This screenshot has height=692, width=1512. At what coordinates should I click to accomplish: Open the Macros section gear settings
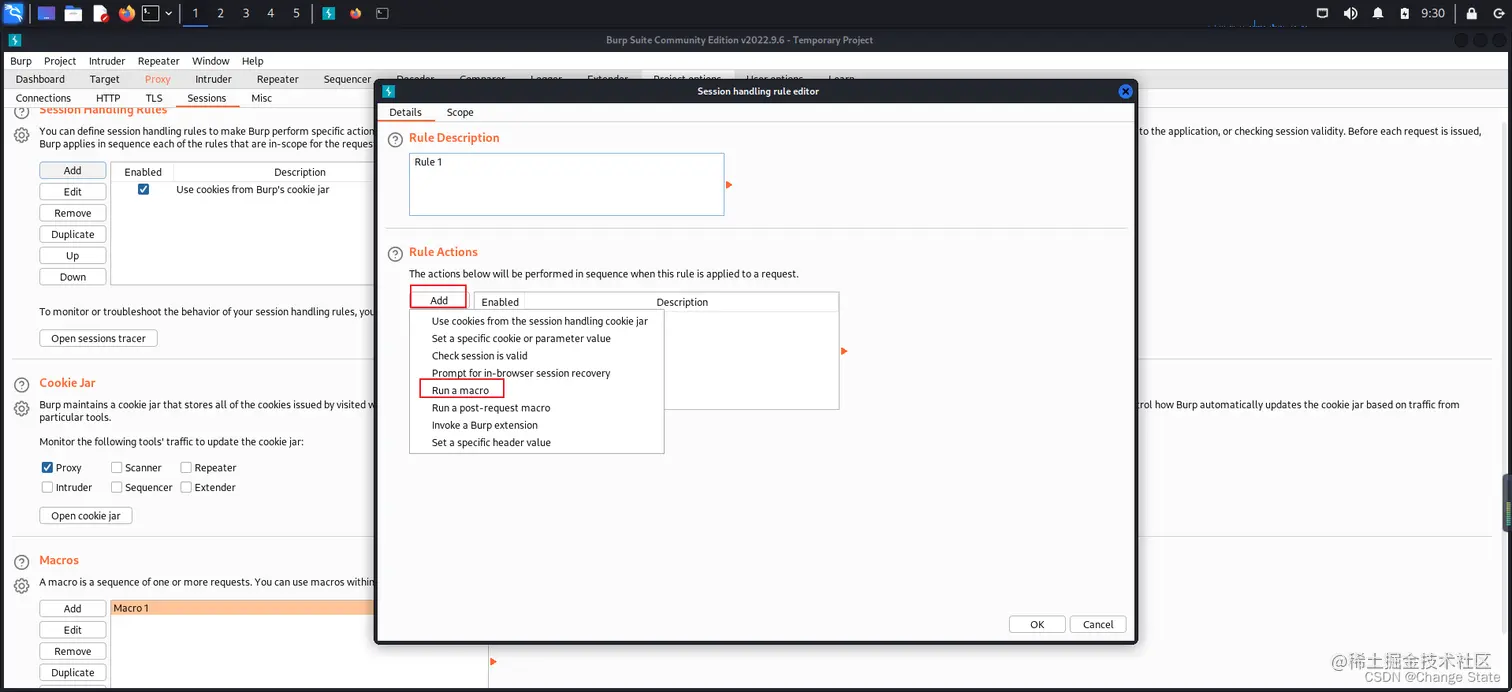coord(21,586)
